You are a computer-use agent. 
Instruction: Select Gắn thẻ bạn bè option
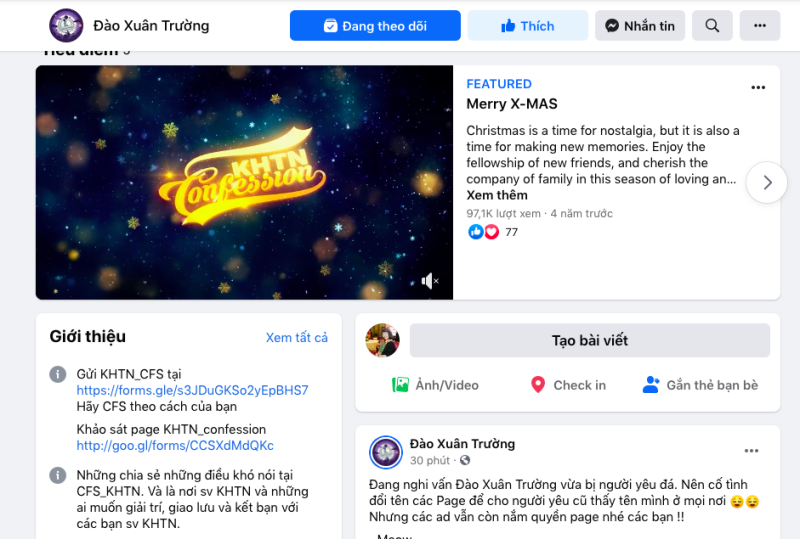pos(700,385)
